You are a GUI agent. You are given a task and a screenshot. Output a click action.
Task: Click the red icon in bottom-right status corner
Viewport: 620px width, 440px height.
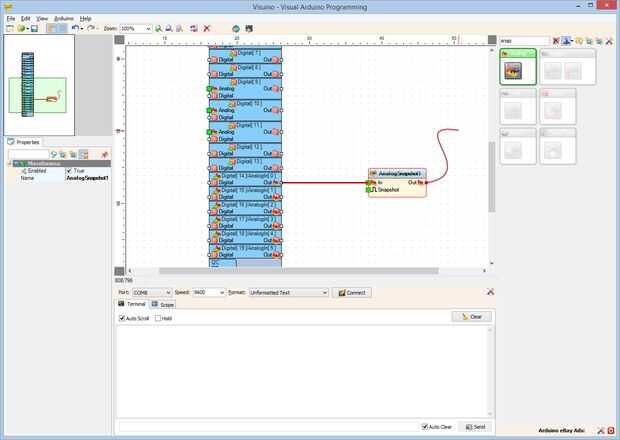click(611, 431)
